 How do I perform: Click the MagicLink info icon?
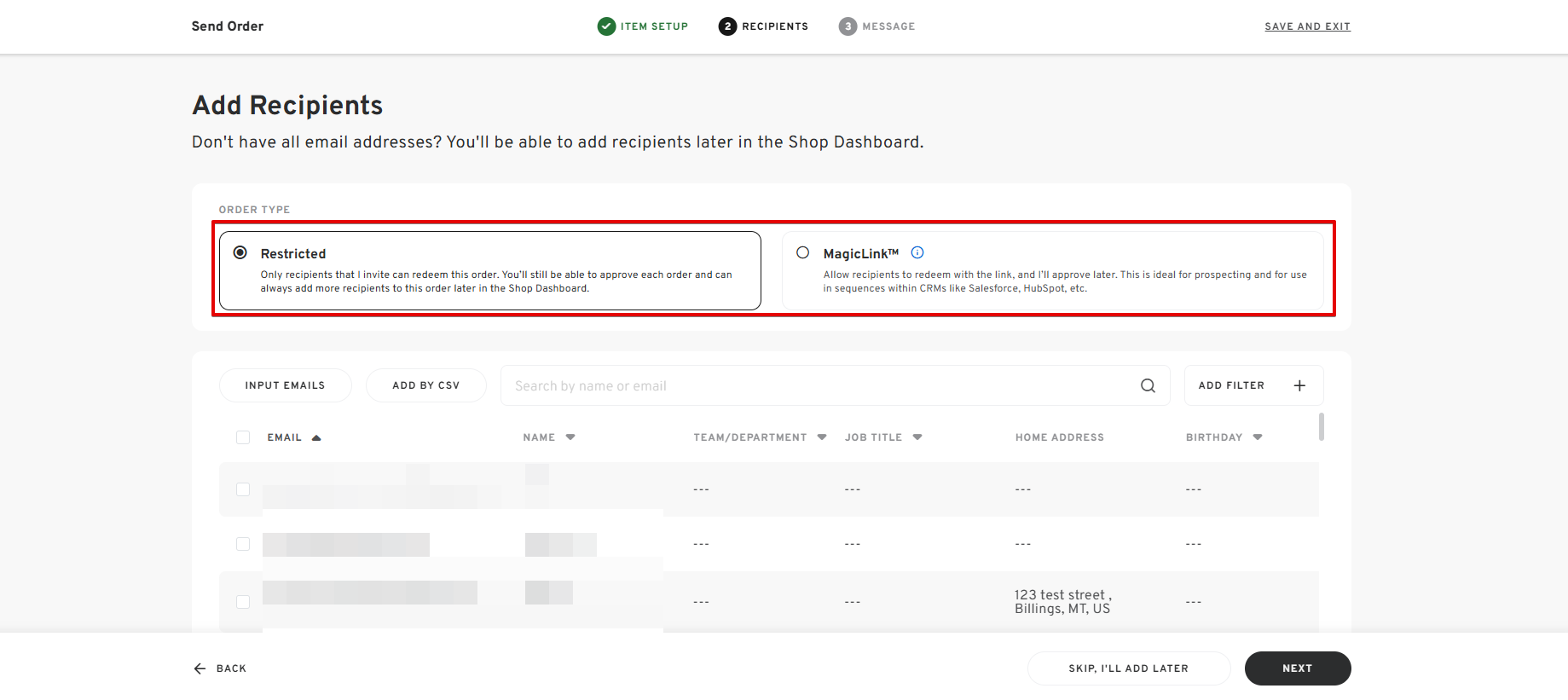917,252
